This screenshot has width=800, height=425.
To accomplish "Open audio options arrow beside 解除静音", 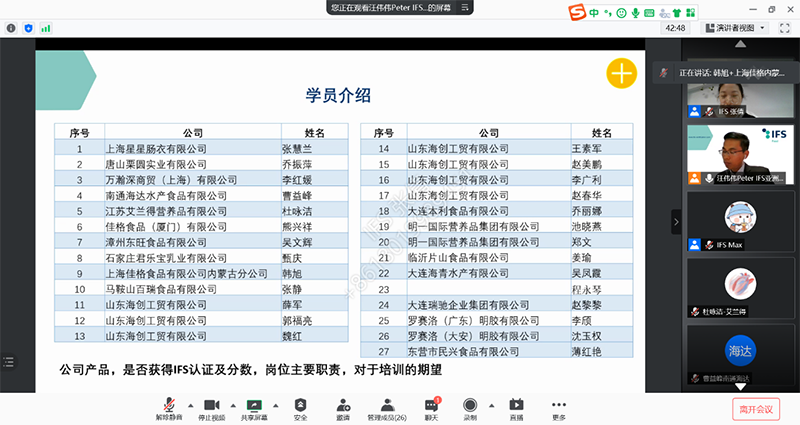I will pos(191,406).
